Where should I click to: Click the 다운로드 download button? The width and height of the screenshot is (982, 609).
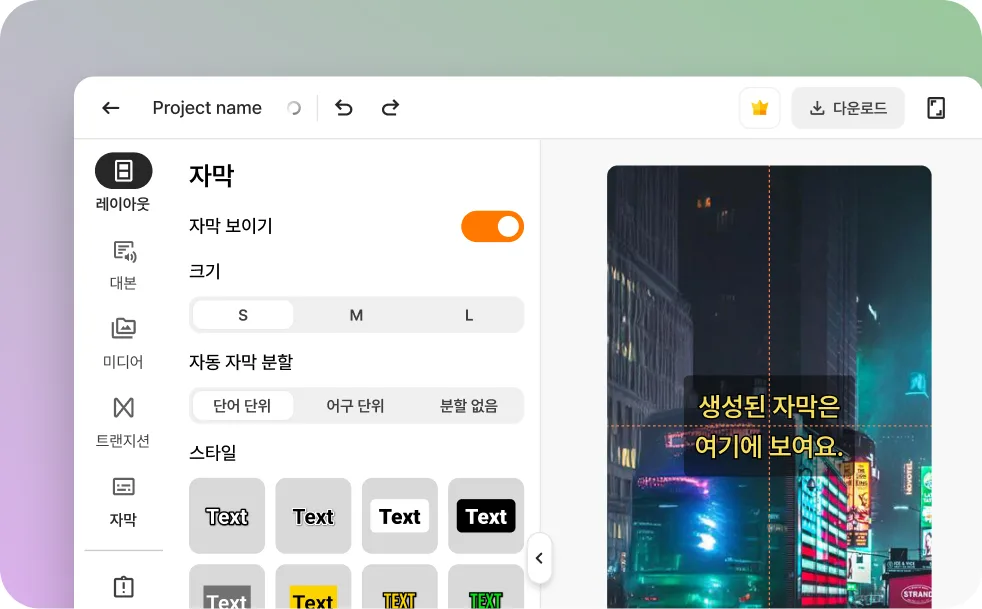(848, 108)
